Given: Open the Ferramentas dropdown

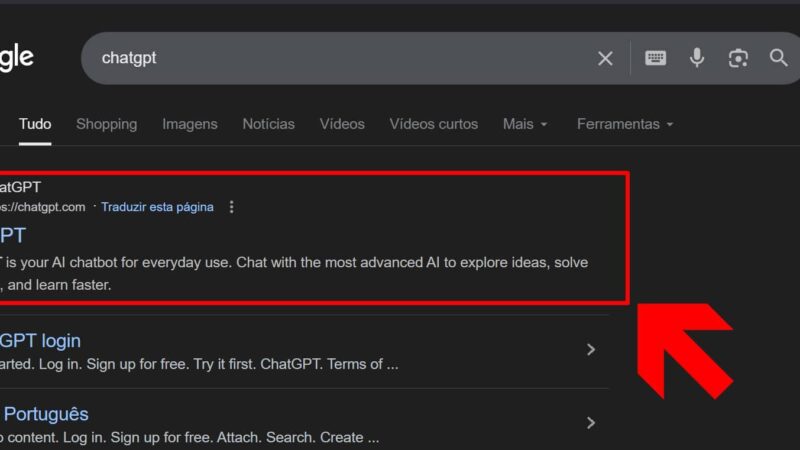Looking at the screenshot, I should 625,124.
